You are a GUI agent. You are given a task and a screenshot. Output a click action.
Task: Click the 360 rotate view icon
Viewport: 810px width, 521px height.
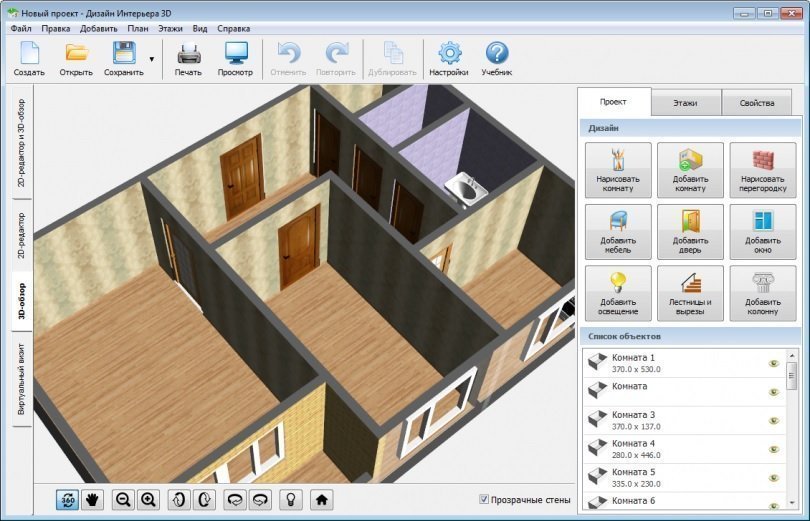coord(68,499)
